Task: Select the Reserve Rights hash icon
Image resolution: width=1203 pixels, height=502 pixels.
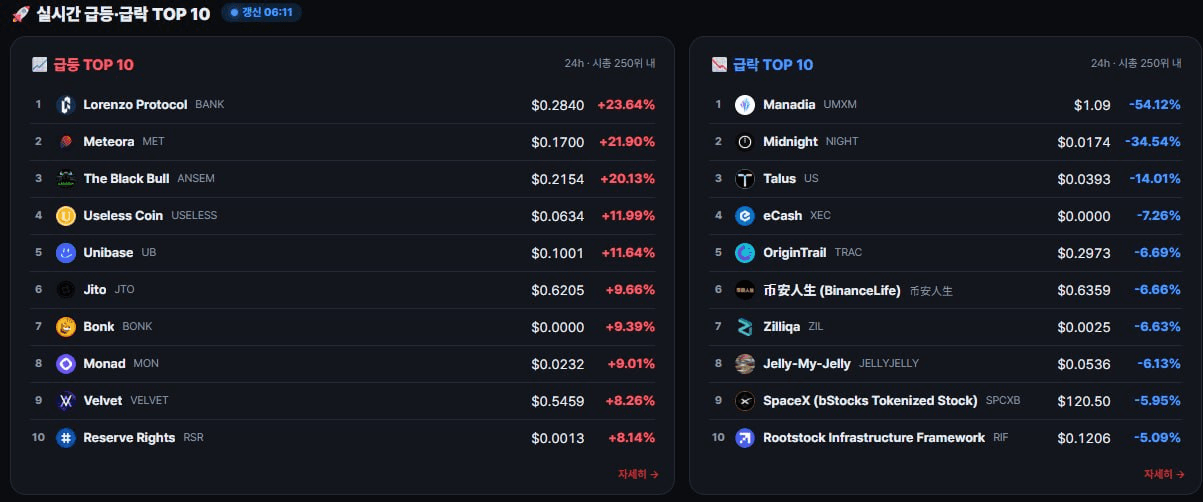Action: [66, 438]
